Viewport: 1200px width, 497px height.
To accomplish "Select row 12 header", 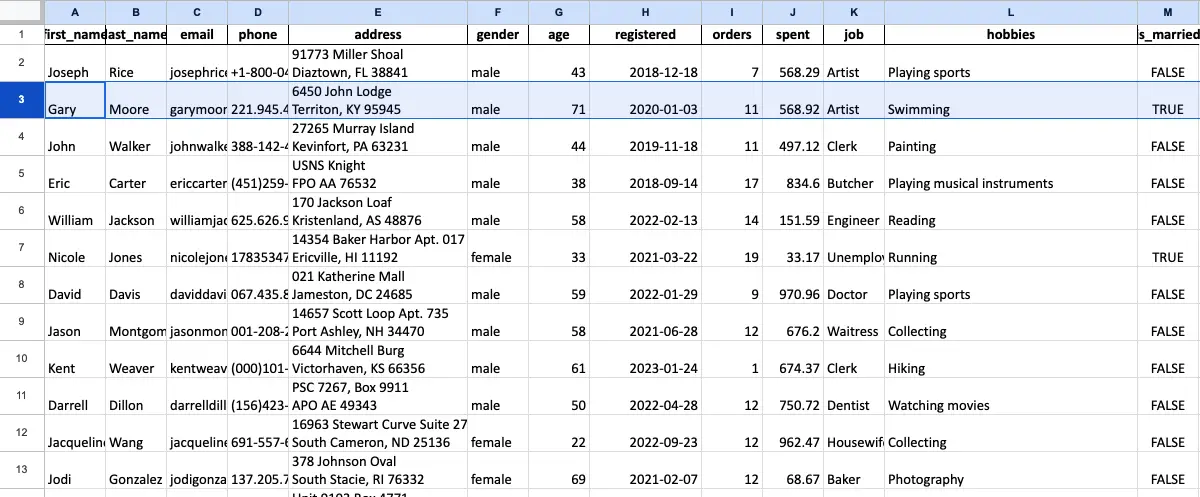I will pos(22,433).
